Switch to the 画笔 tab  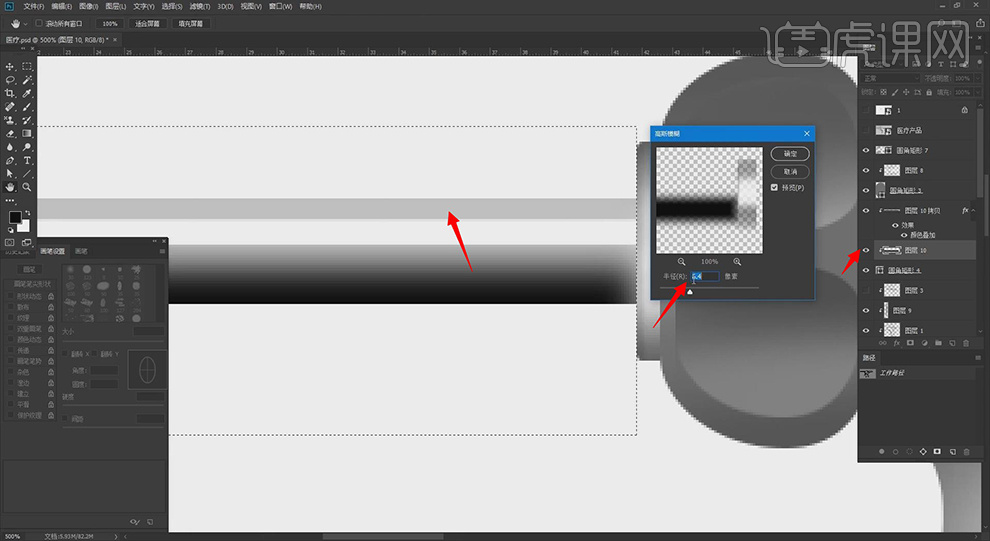81,251
